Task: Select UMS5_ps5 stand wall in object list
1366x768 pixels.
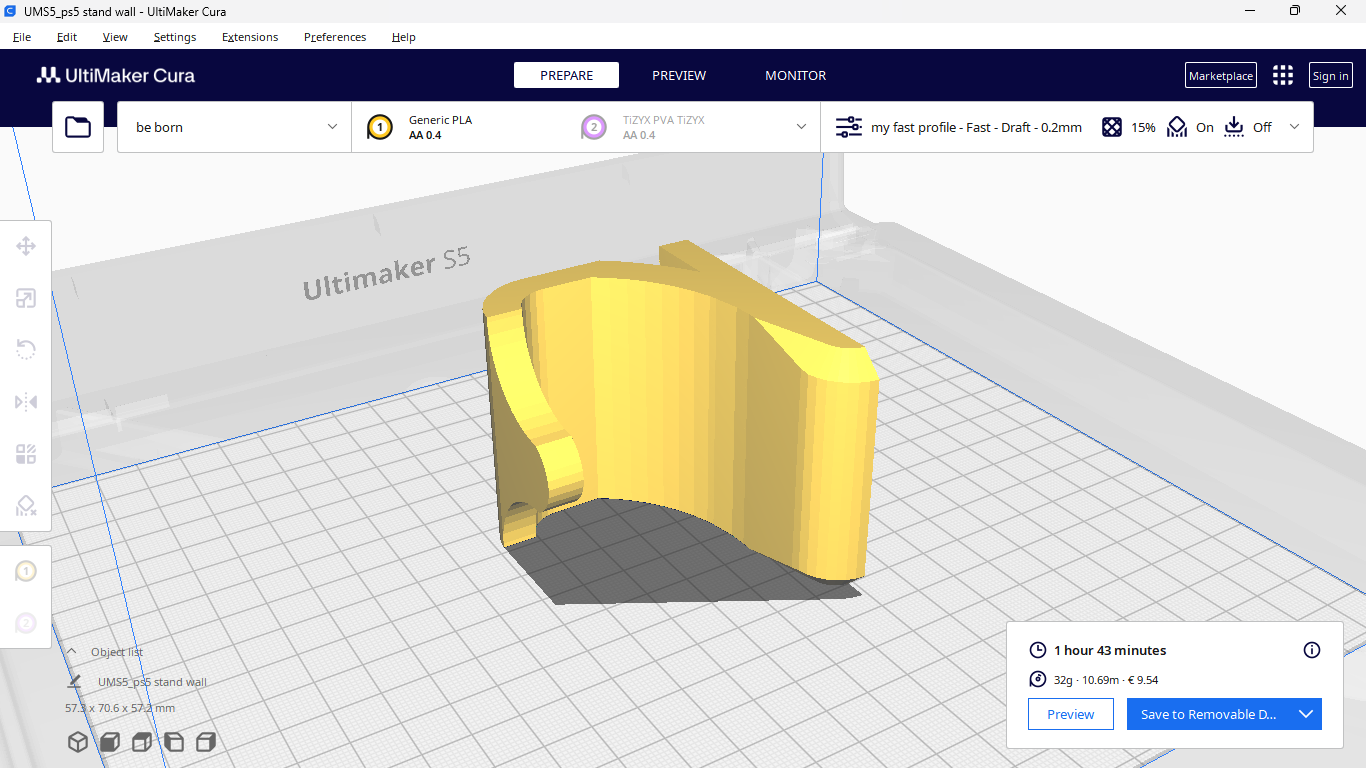Action: tap(152, 682)
